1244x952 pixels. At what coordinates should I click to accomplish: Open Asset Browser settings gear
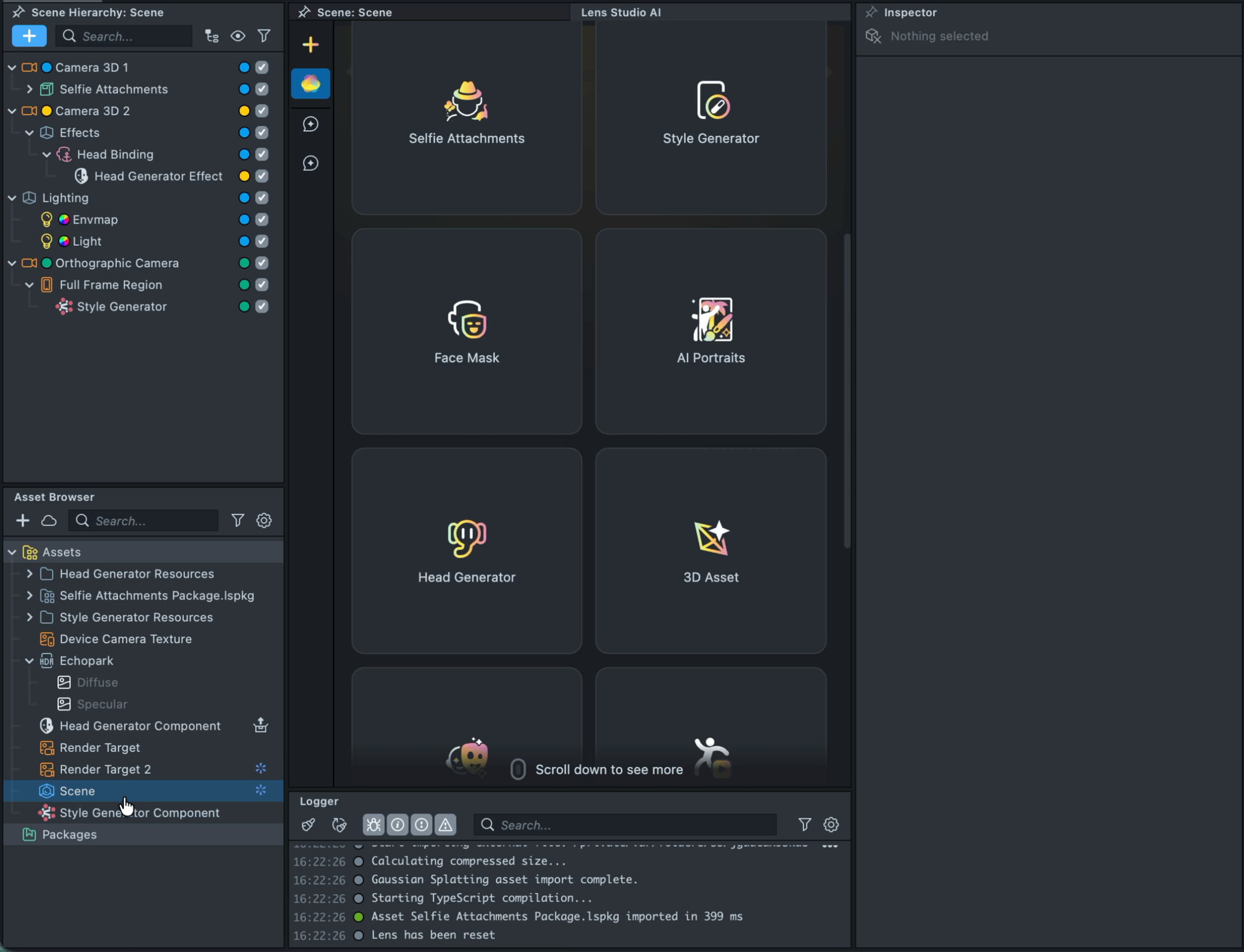point(263,520)
